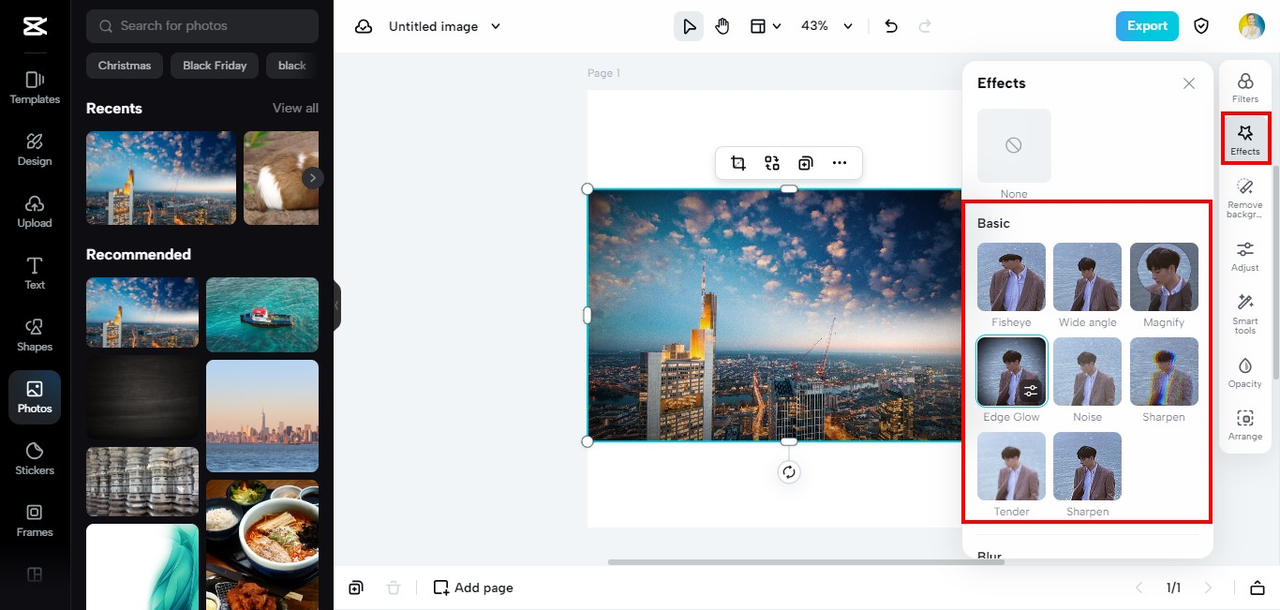Open the Design sidebar panel
Image resolution: width=1280 pixels, height=610 pixels.
coord(35,149)
